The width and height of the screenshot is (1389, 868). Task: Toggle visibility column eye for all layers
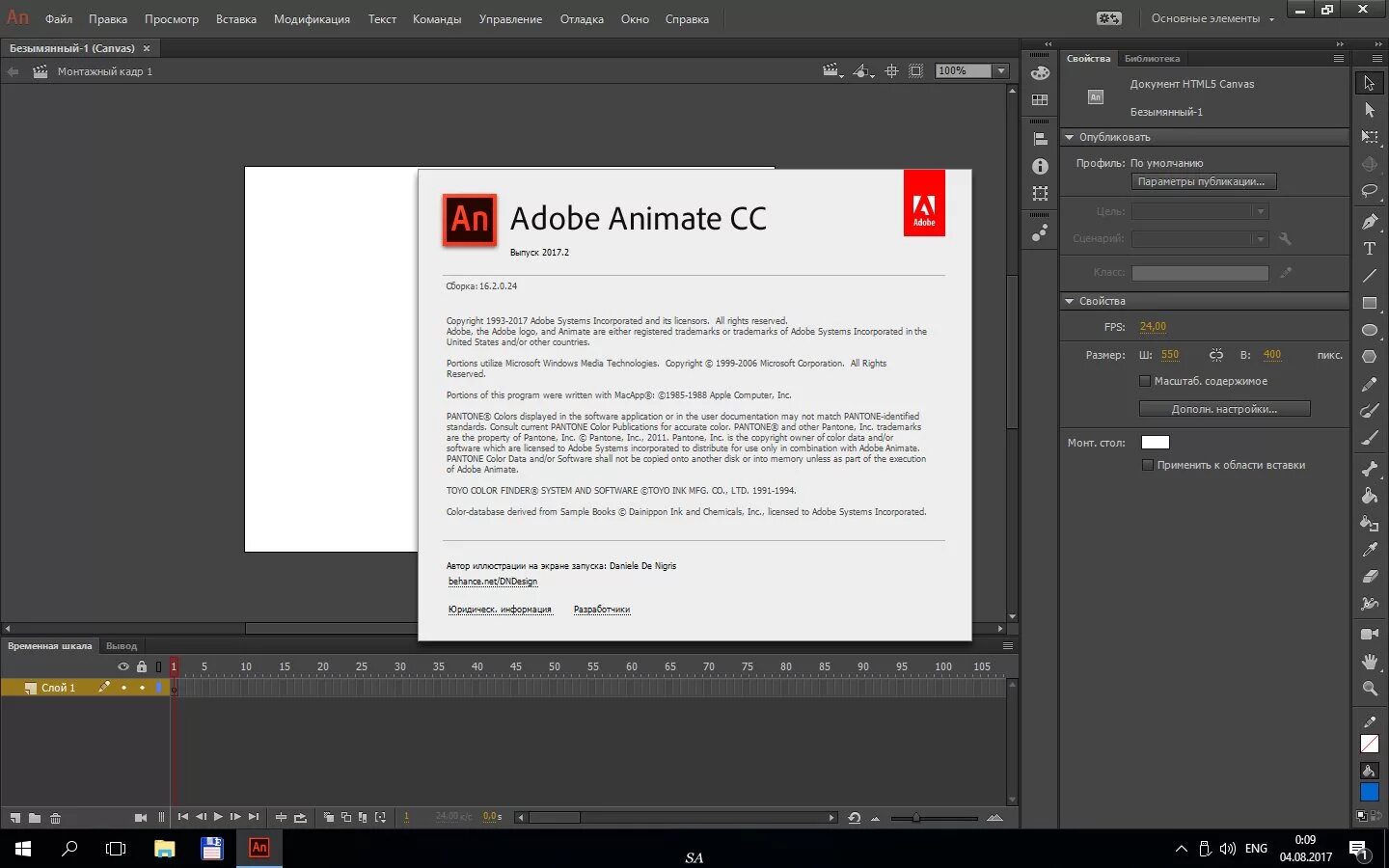click(123, 666)
